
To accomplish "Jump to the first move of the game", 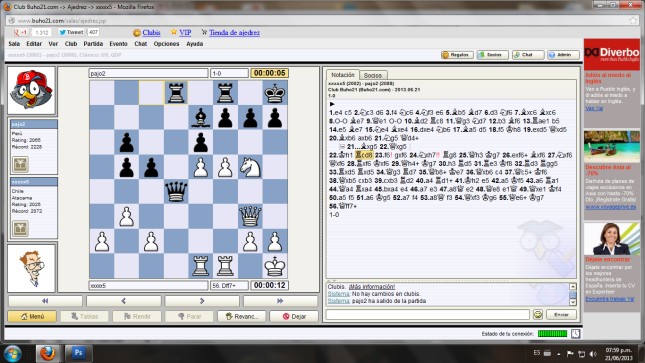I will pos(45,301).
